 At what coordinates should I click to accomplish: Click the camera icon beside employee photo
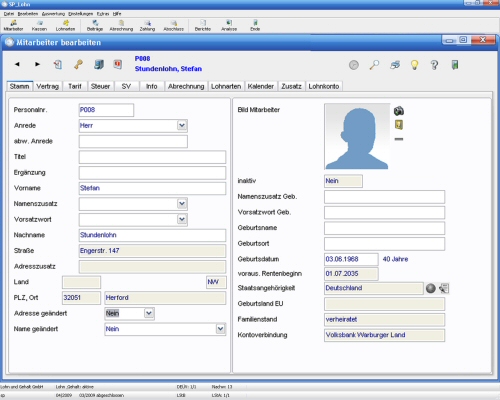[399, 111]
